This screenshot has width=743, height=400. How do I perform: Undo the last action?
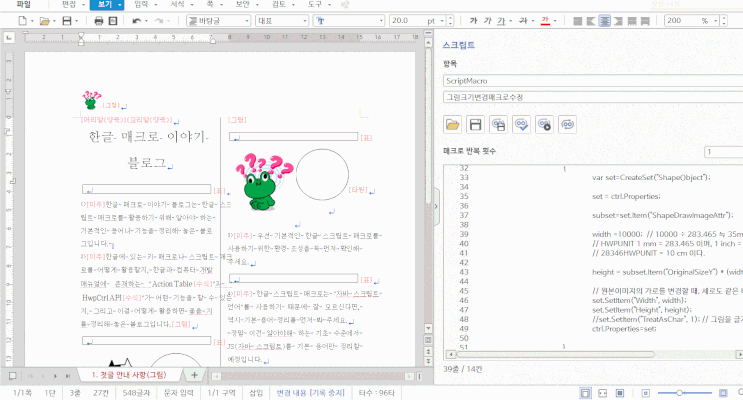136,21
